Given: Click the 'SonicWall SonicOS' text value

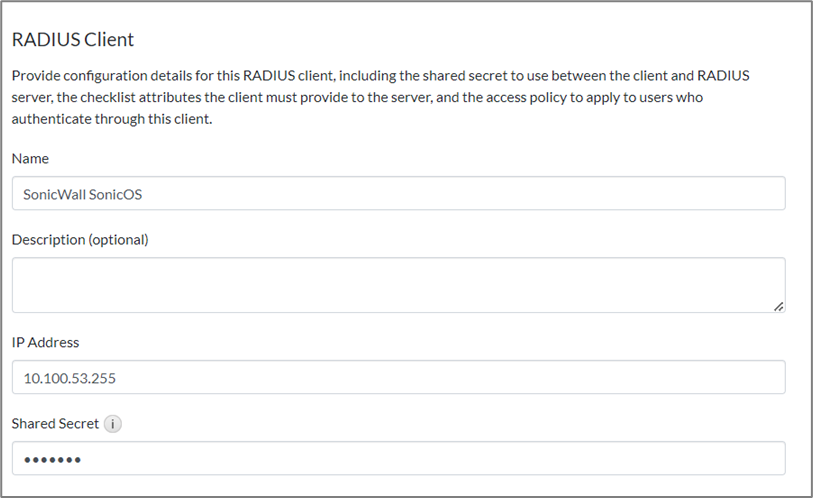Looking at the screenshot, I should [x=83, y=195].
